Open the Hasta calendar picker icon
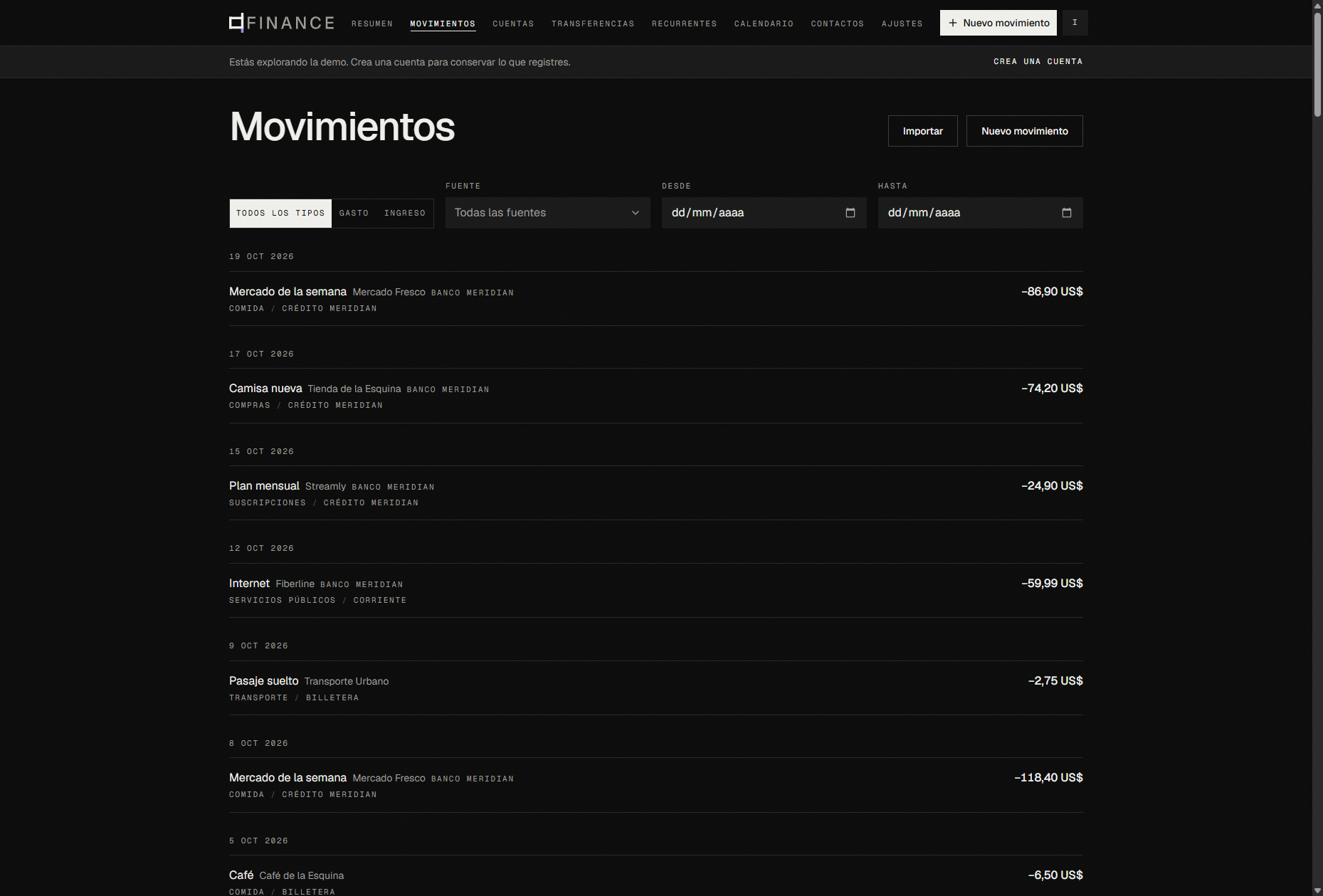Screen dimensions: 1323x896 1066,213
